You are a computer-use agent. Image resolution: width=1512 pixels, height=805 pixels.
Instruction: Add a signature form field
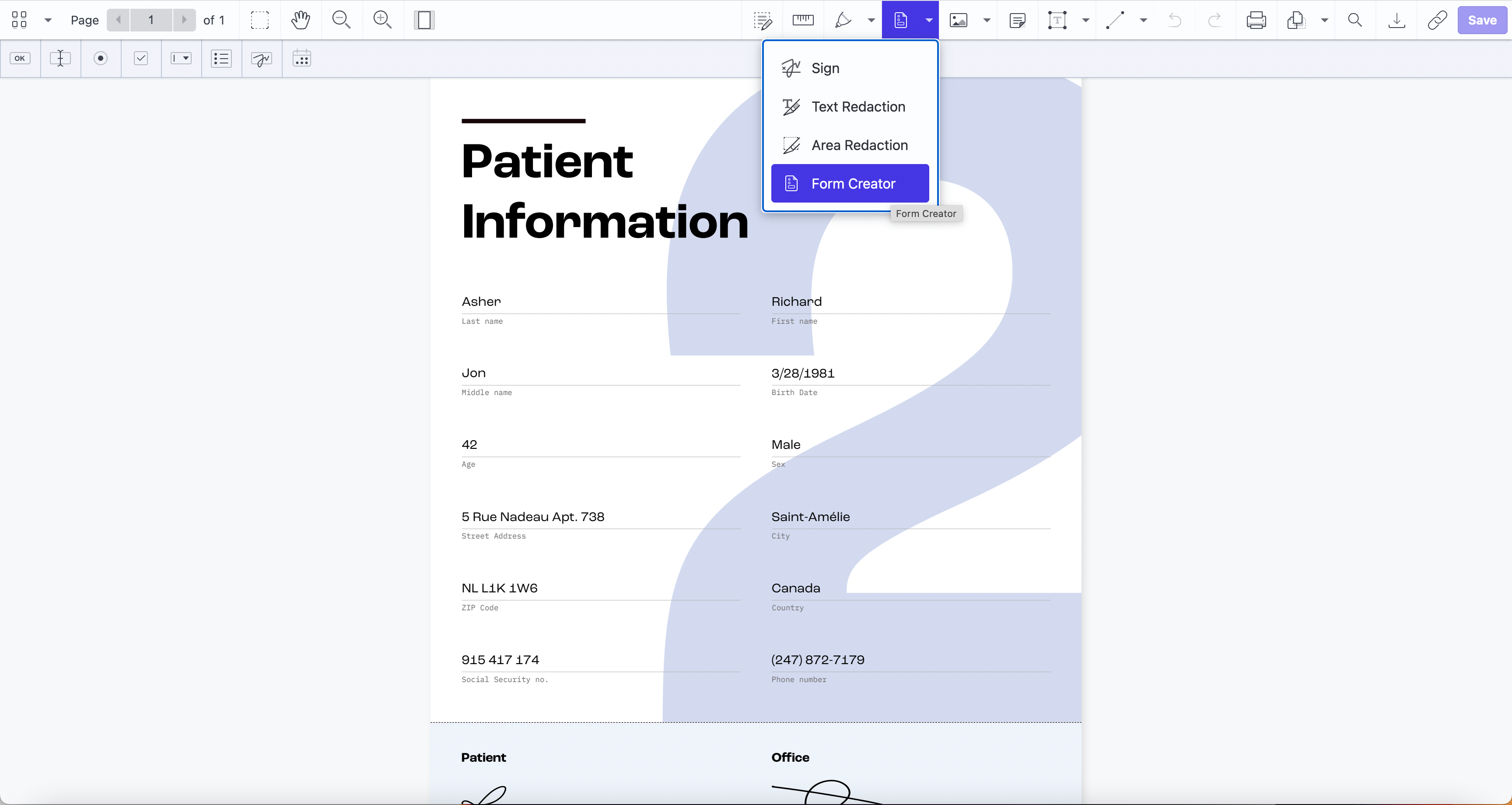tap(261, 58)
